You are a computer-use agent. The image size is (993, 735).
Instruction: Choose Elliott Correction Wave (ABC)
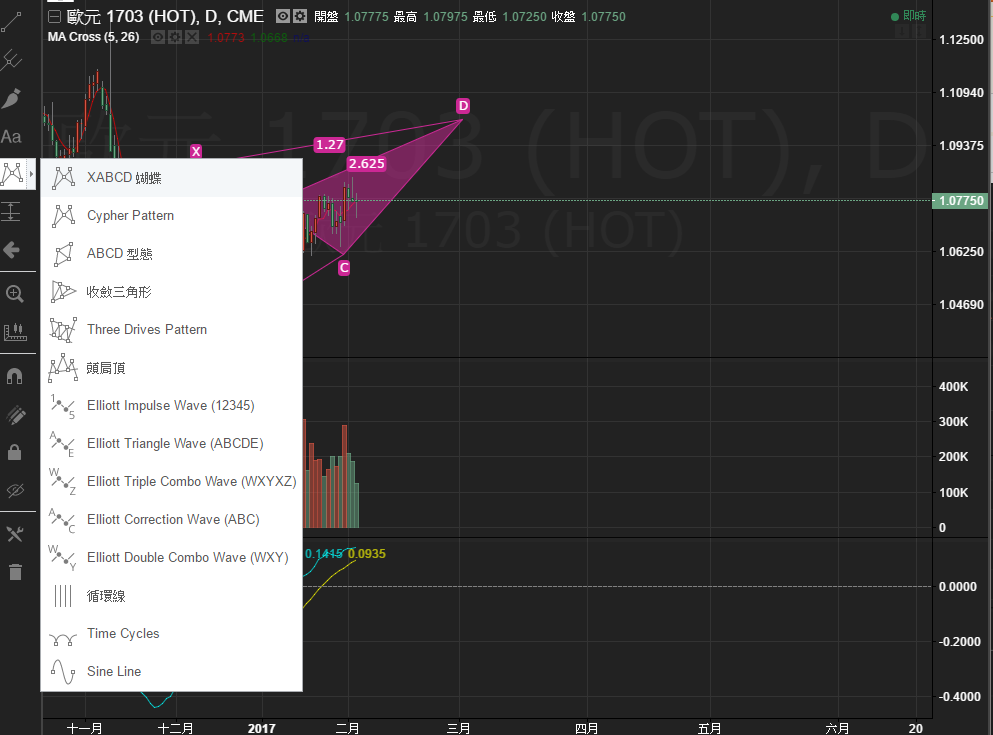172,520
